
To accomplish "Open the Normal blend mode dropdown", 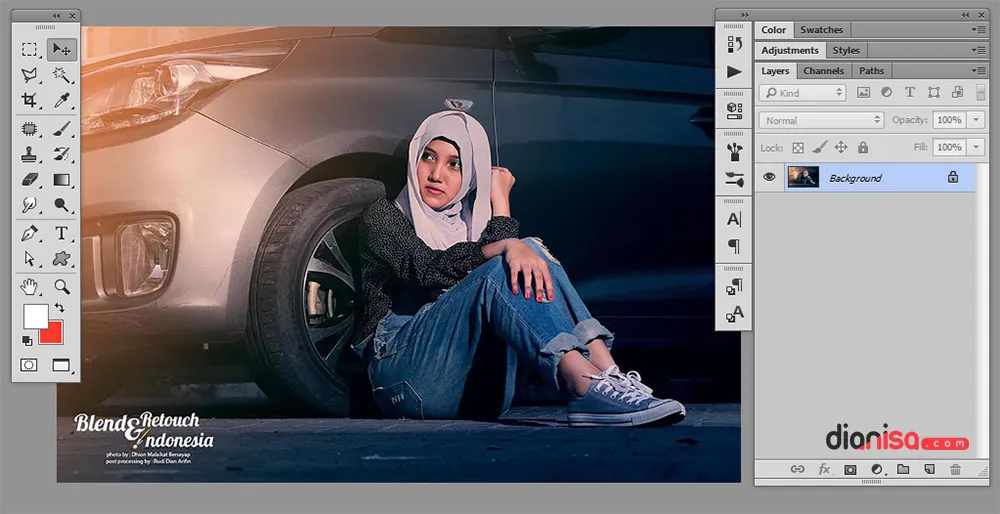I will pos(821,120).
